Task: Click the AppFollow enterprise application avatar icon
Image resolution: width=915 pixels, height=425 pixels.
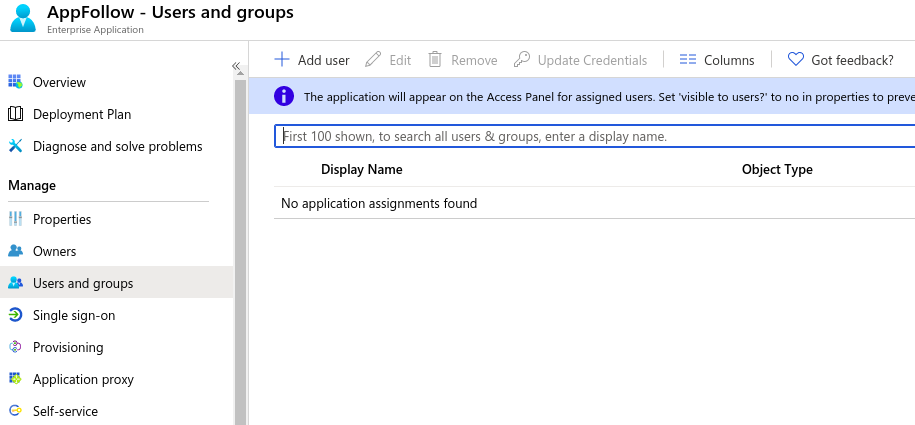Action: tap(23, 18)
